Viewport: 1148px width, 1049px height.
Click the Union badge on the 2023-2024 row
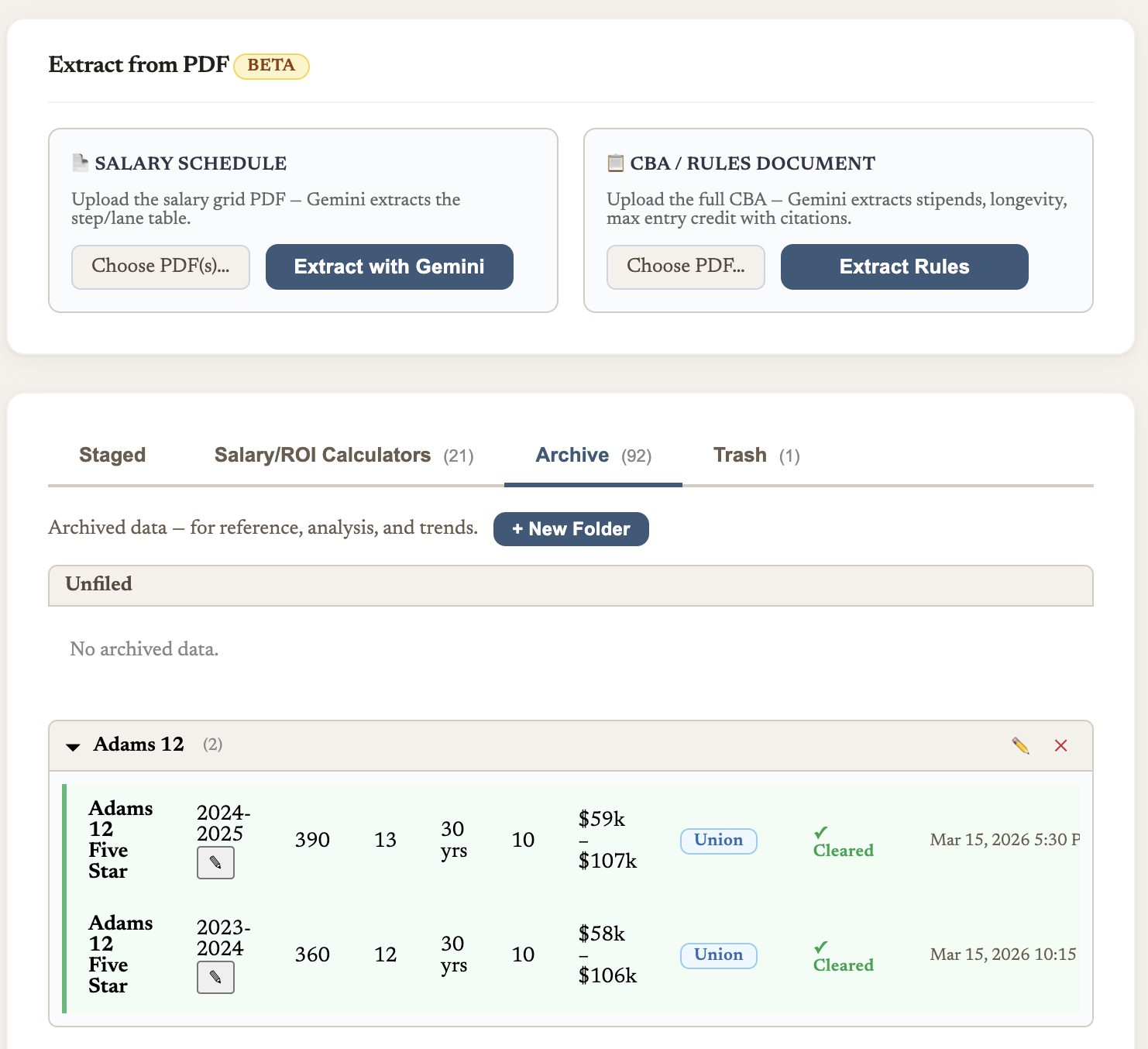pyautogui.click(x=718, y=955)
